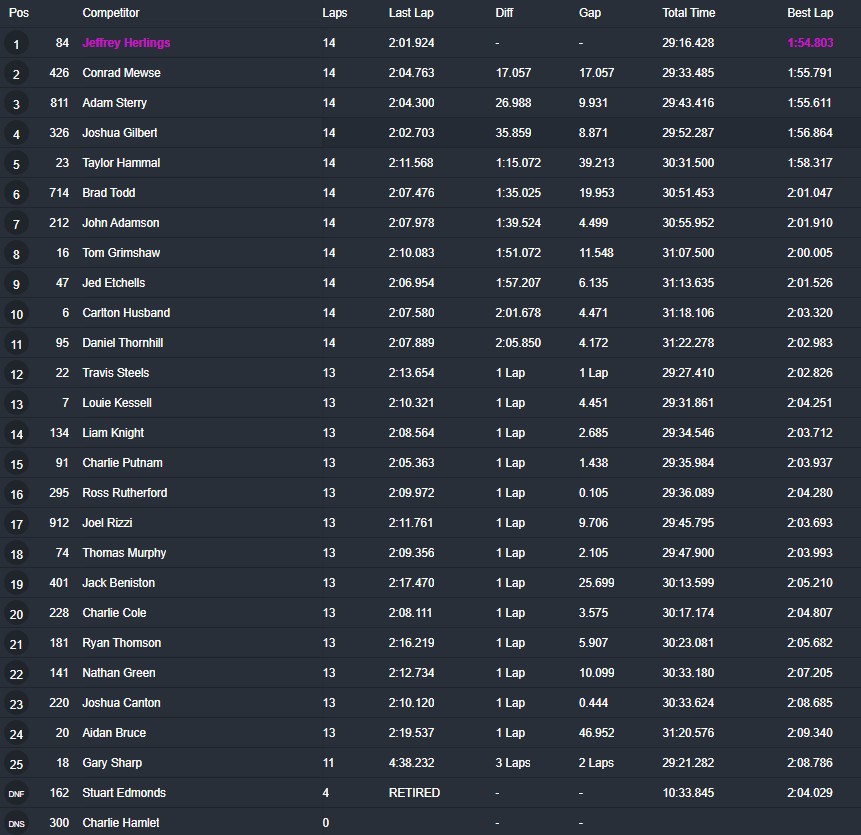This screenshot has height=835, width=861.
Task: Select Jack Beniston competitor name
Action: pyautogui.click(x=119, y=583)
